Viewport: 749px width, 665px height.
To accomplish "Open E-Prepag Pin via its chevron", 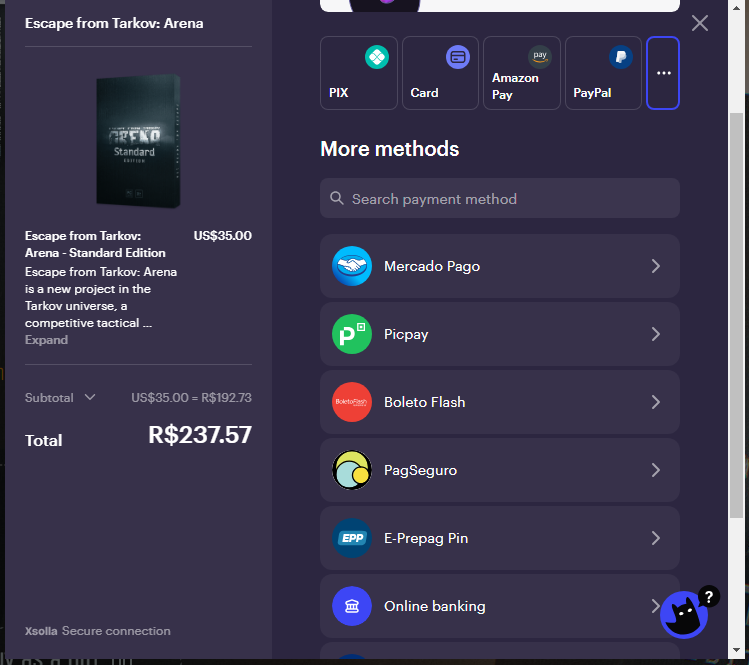I will pyautogui.click(x=656, y=538).
